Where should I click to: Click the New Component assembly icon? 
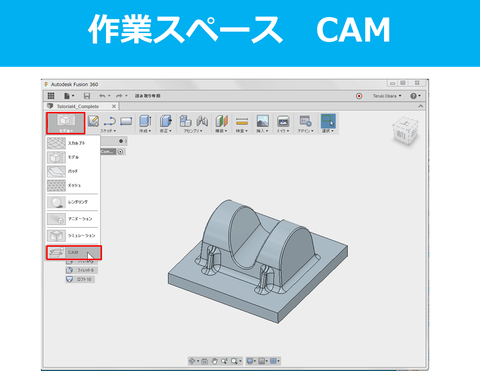pyautogui.click(x=185, y=121)
